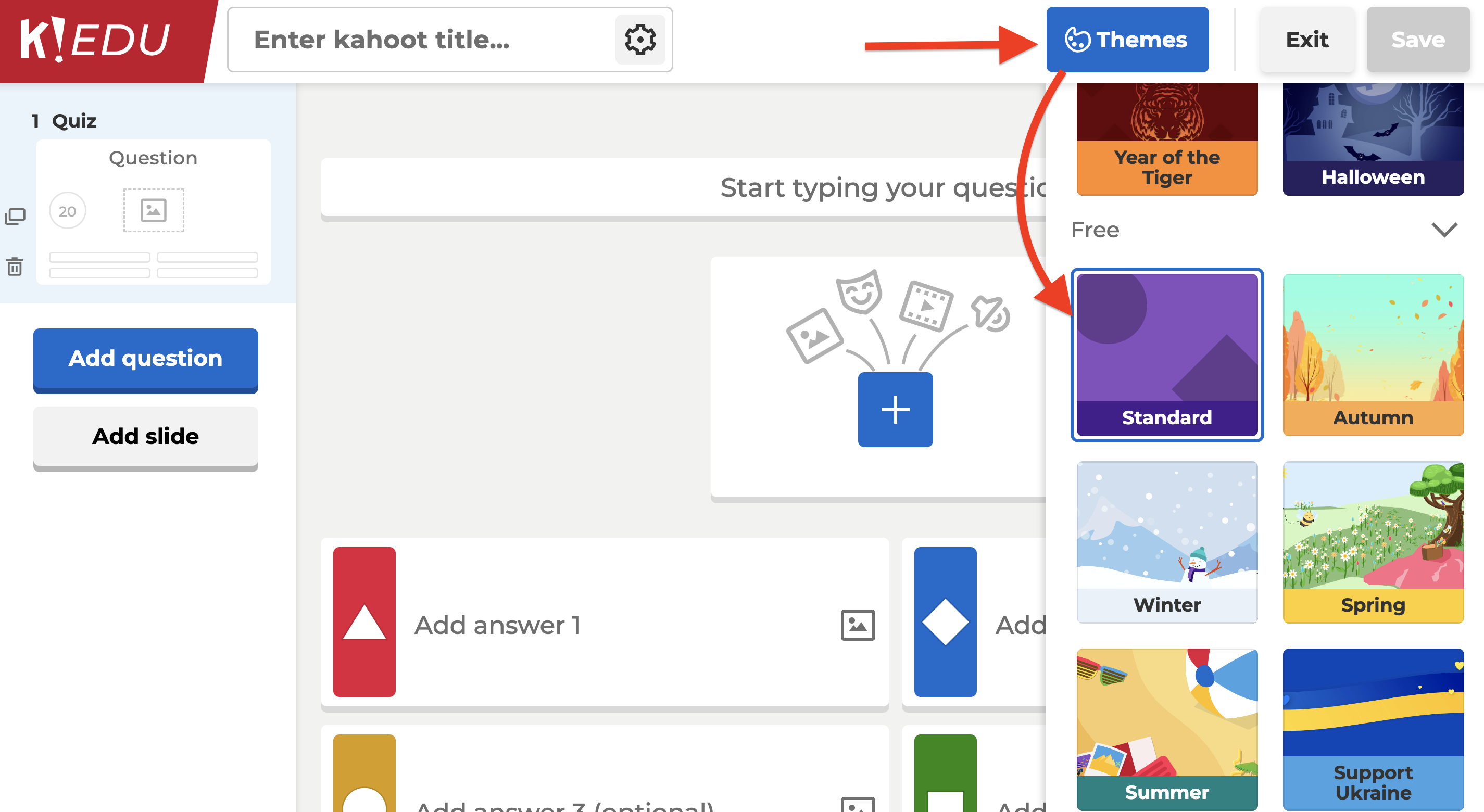Viewport: 1484px width, 812px height.
Task: Choose the Autumn theme
Action: pyautogui.click(x=1373, y=354)
